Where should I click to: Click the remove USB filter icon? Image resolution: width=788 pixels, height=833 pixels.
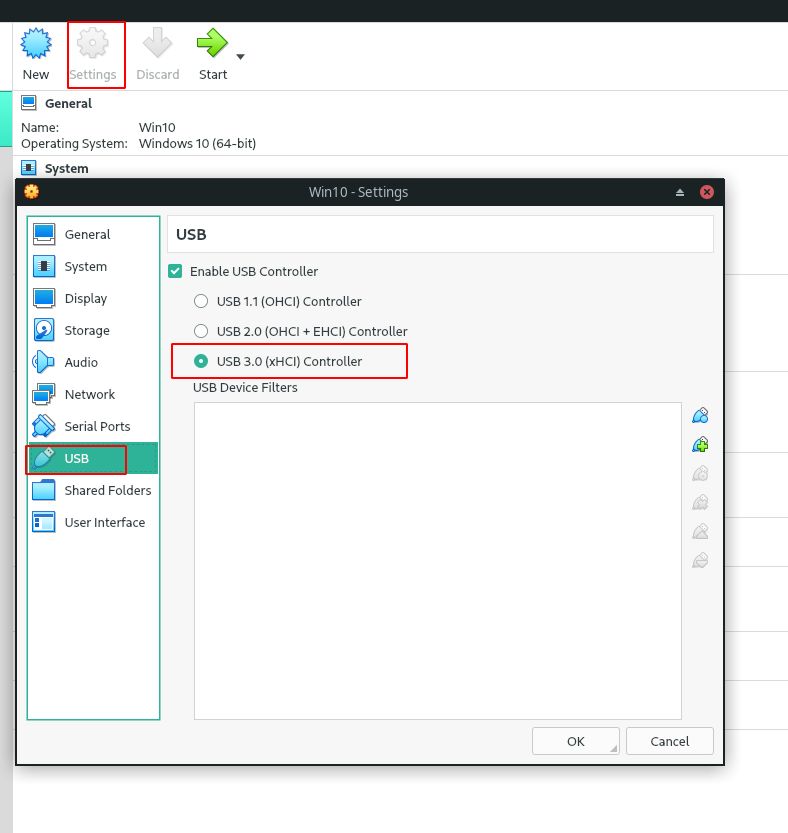[x=700, y=503]
